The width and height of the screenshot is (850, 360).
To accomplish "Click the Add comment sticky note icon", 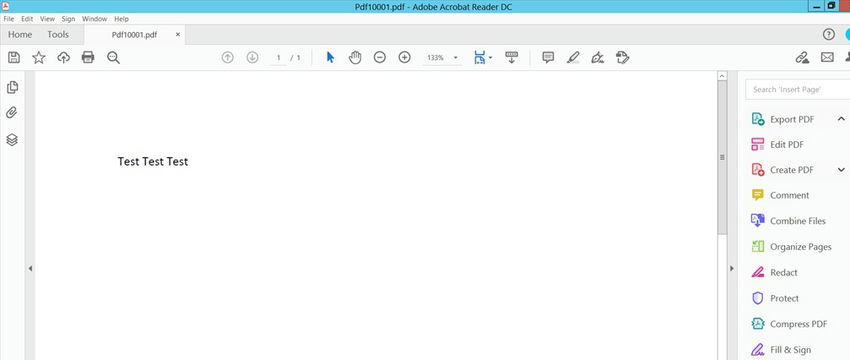I will click(548, 57).
